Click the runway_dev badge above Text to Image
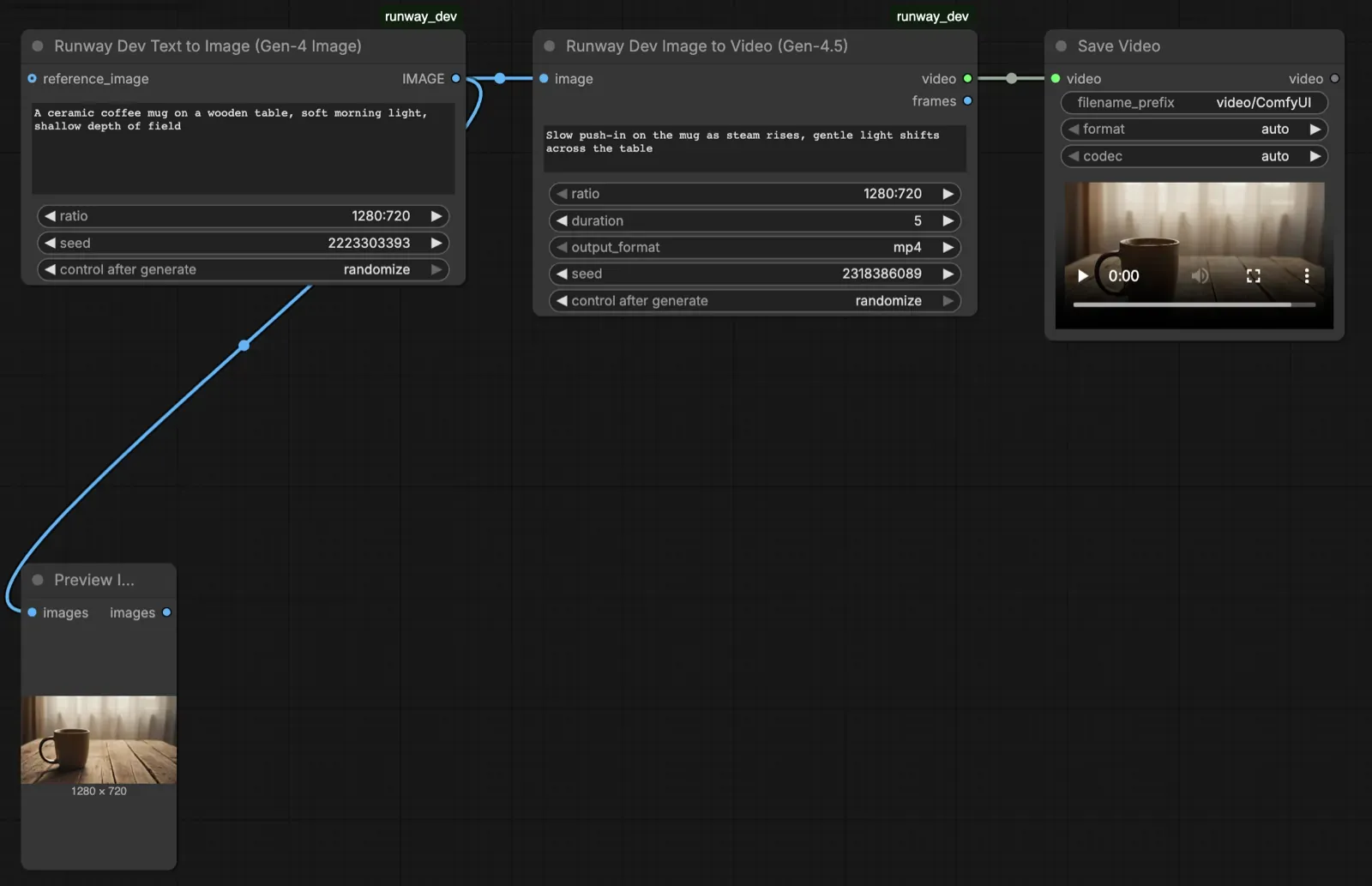1372x886 pixels. tap(421, 16)
